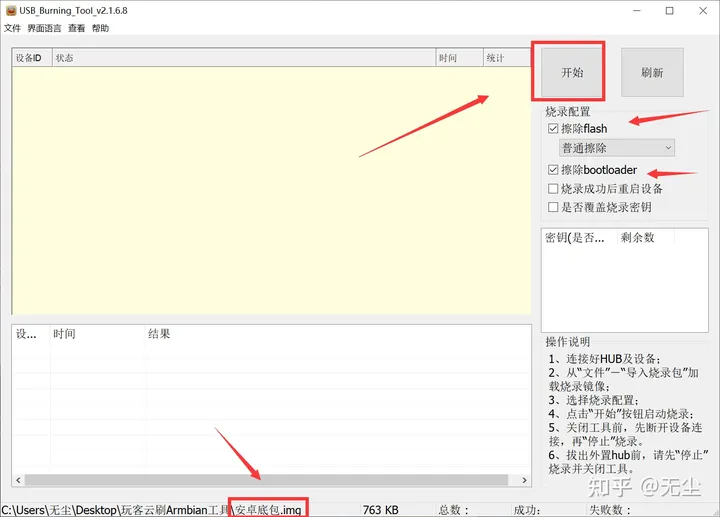
Task: Click the 设备ID column header
Action: [x=30, y=58]
